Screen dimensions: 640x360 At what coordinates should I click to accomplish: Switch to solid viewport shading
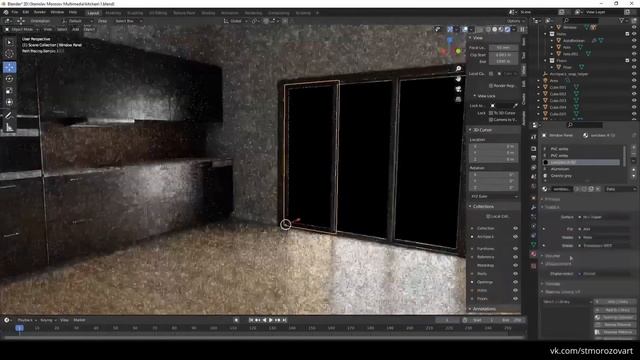pyautogui.click(x=494, y=29)
